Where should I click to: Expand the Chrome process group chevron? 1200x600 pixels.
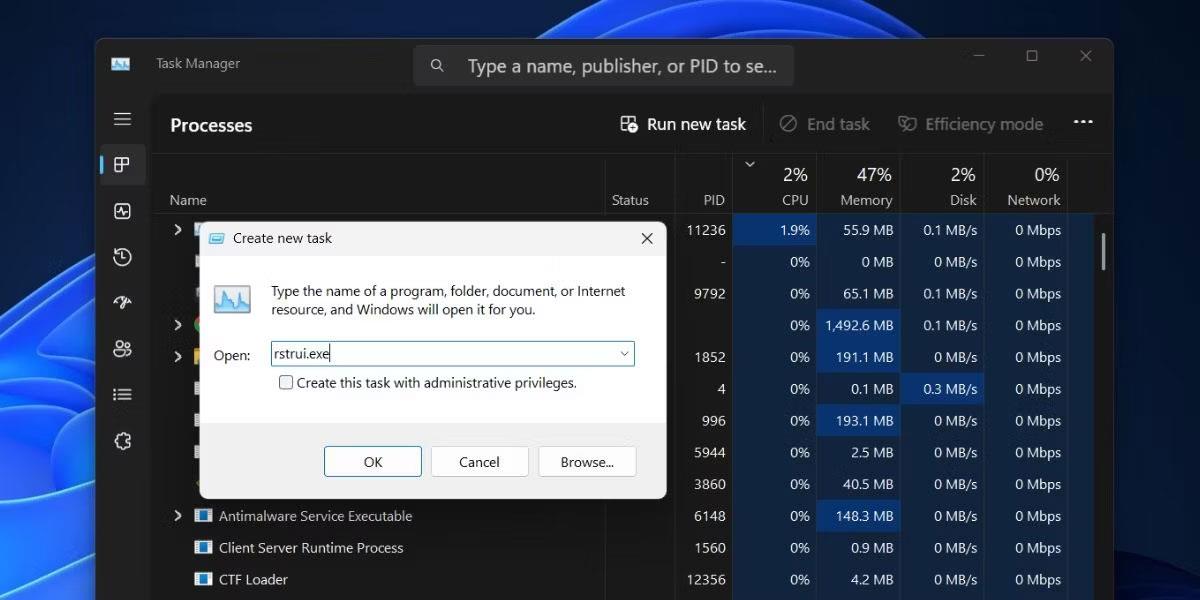click(x=178, y=325)
